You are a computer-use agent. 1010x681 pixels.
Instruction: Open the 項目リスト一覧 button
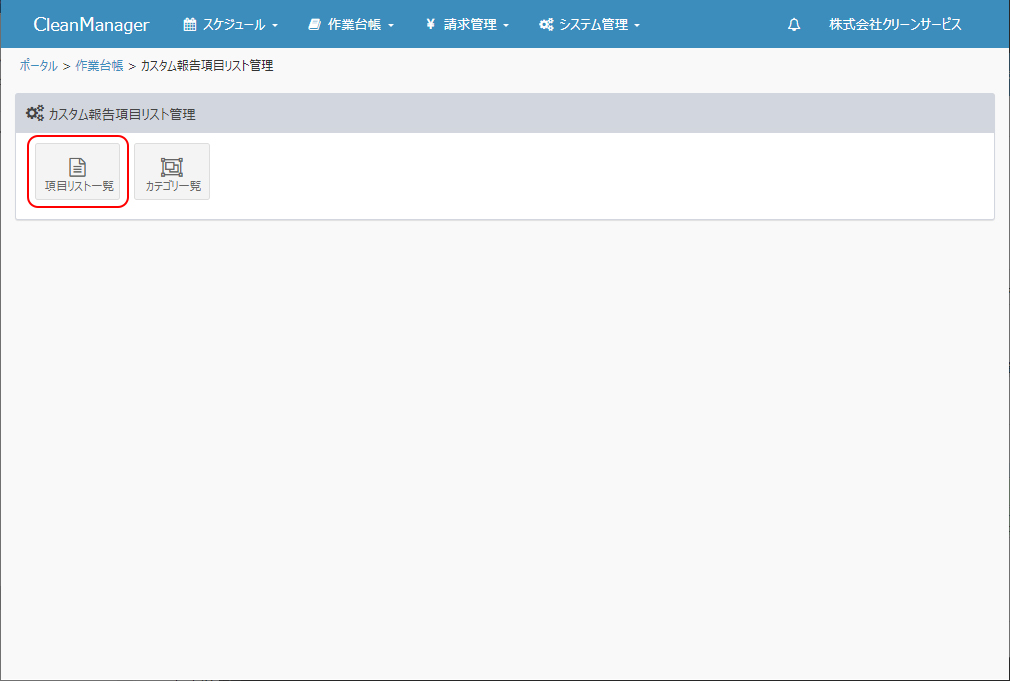point(77,171)
